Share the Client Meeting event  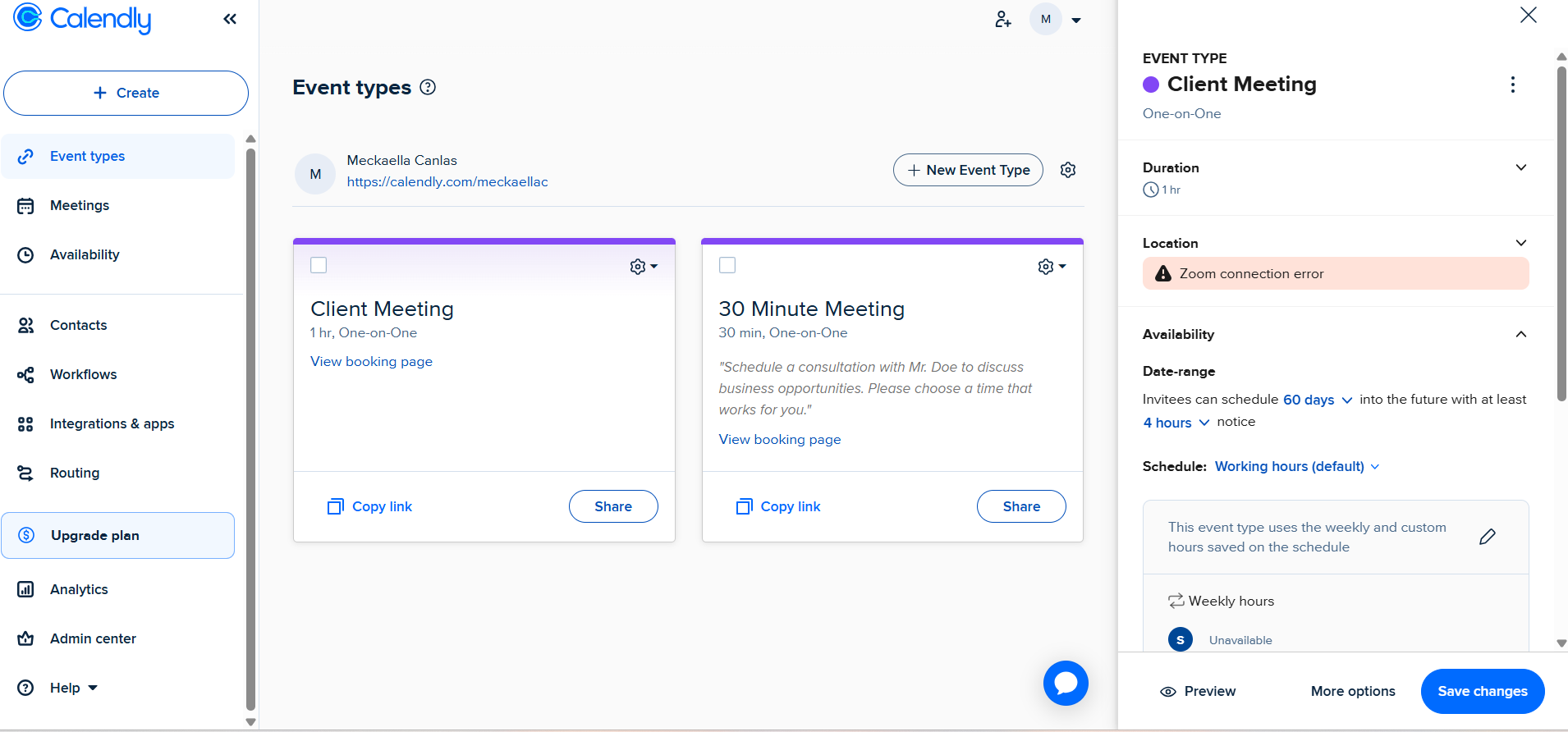(x=613, y=506)
